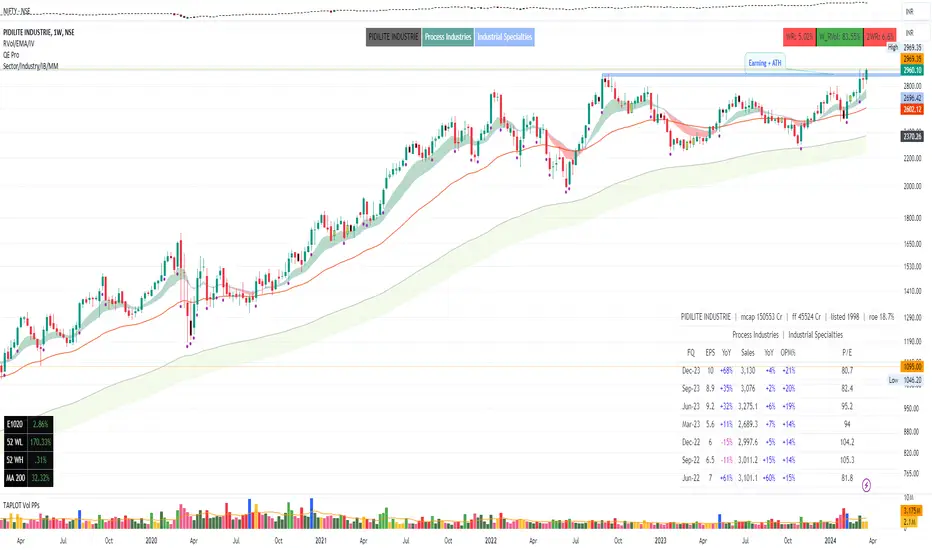Click the MA 200 32.32% stat row
This screenshot has width=932, height=550.
tap(28, 478)
